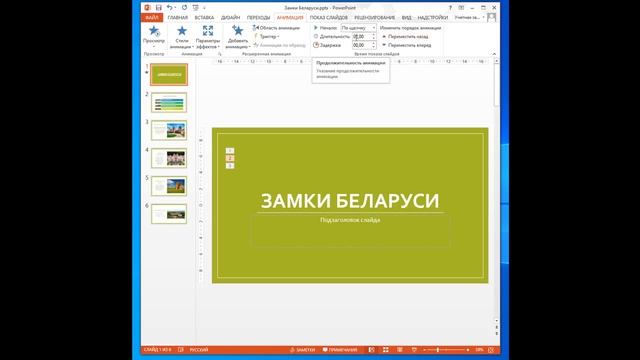Click Start From Beginning slideshow icon in title bar
Screen dimensions: 640x360
(x=196, y=8)
